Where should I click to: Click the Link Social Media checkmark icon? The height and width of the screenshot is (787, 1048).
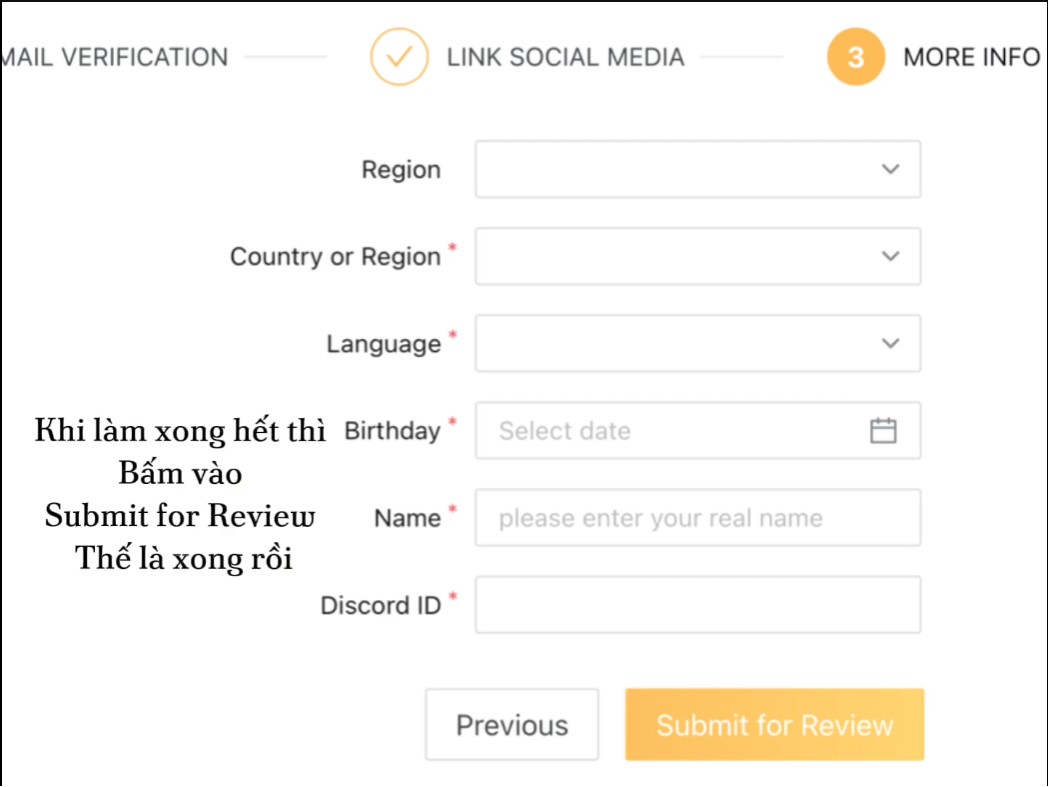(399, 57)
